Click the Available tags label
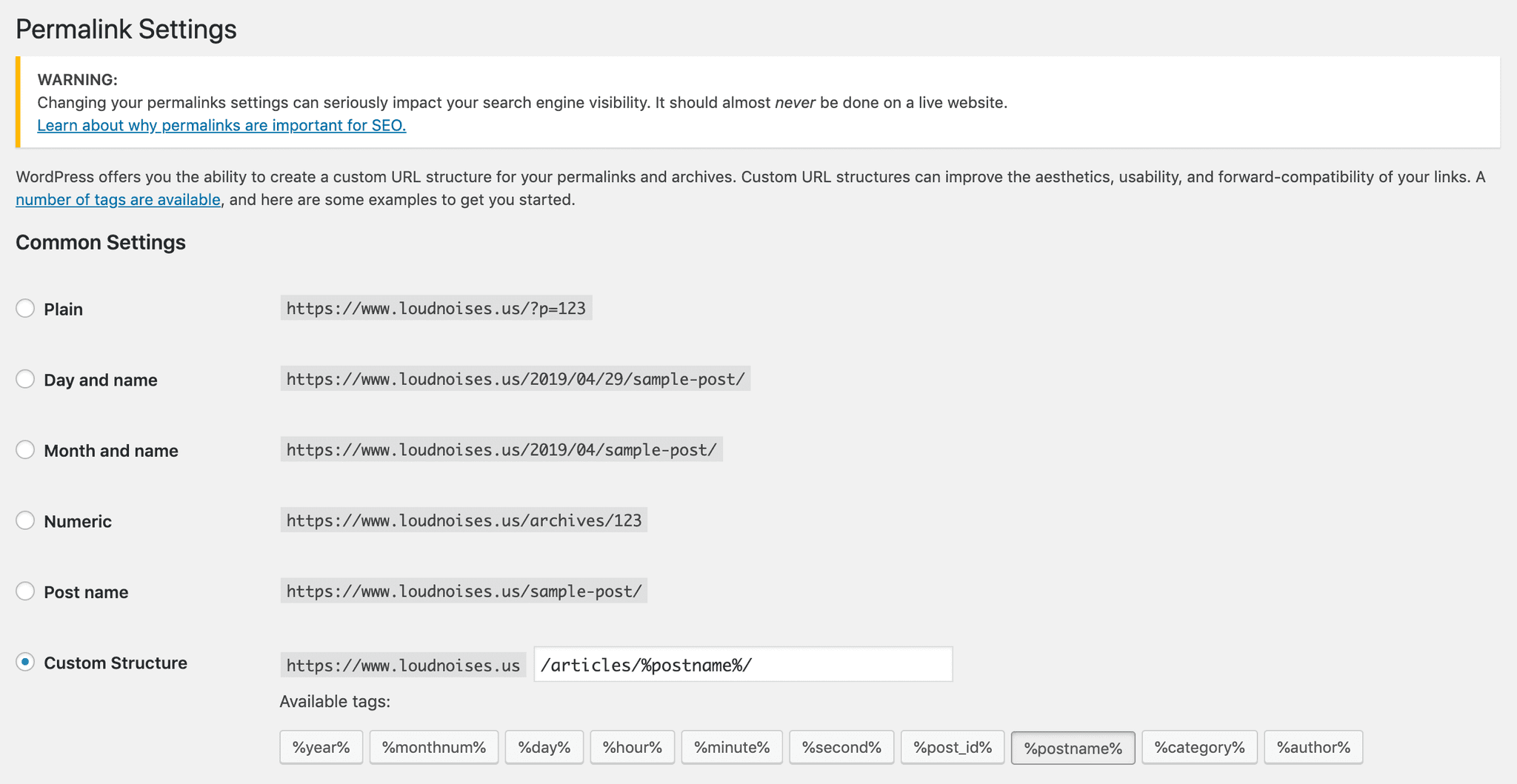The height and width of the screenshot is (784, 1517). coord(335,701)
